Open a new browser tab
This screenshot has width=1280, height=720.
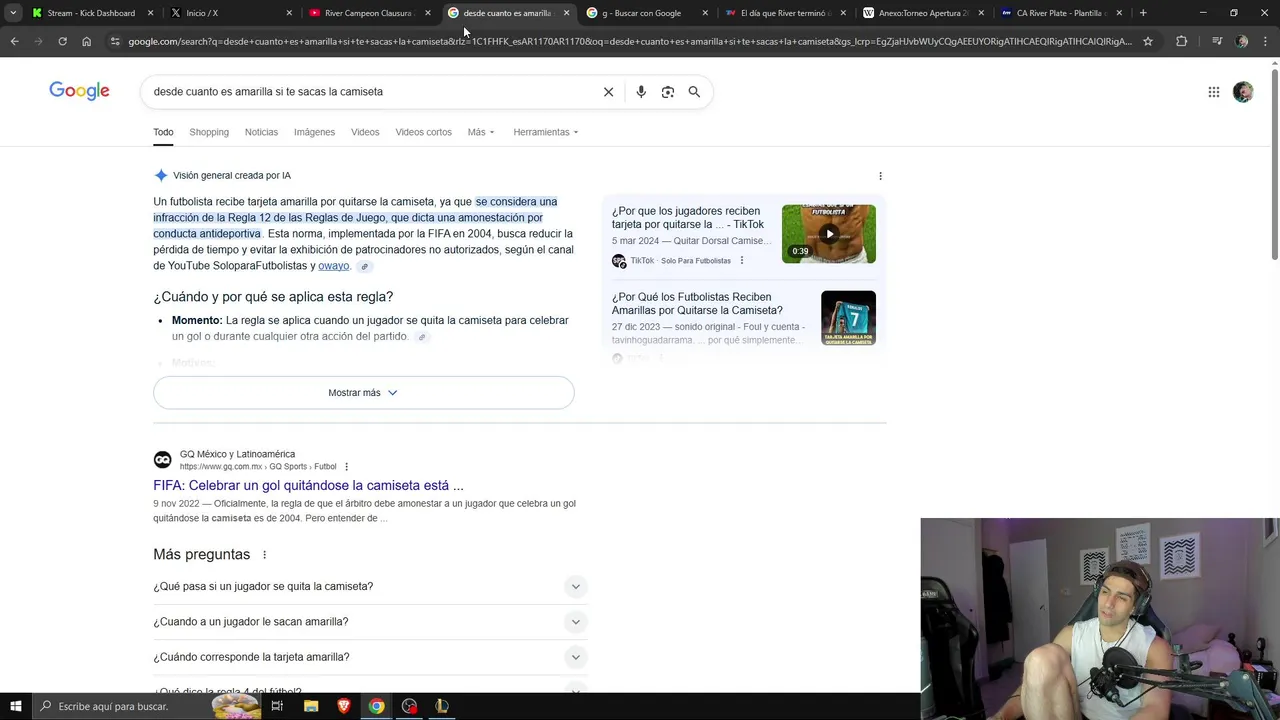pos(1143,13)
